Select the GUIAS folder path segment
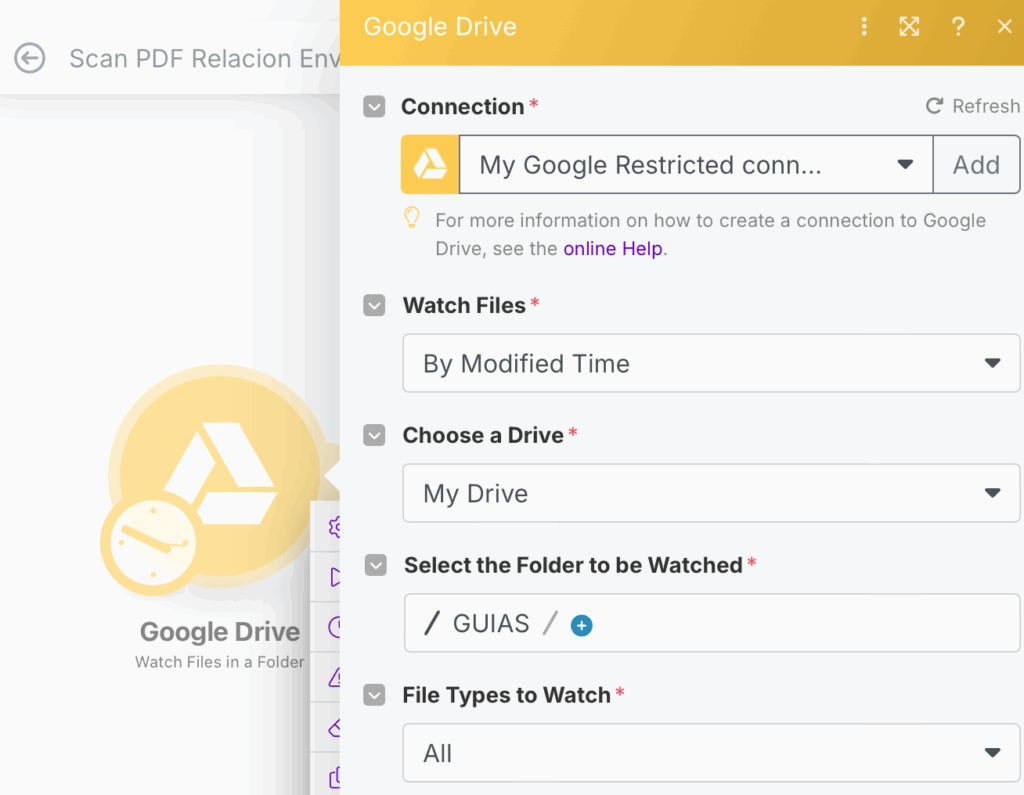This screenshot has width=1024, height=795. [x=490, y=624]
